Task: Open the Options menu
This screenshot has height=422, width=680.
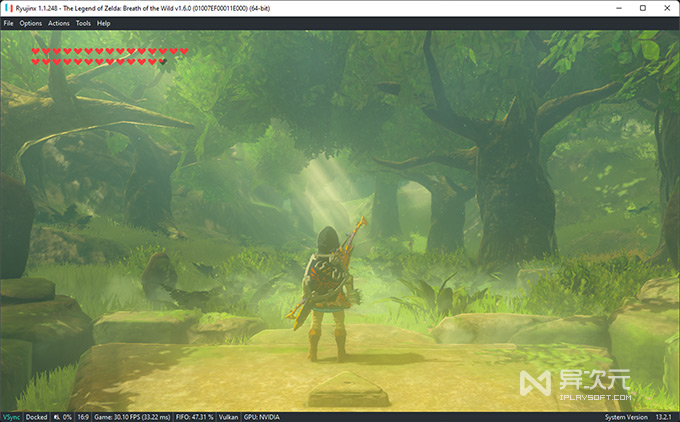Action: click(30, 23)
